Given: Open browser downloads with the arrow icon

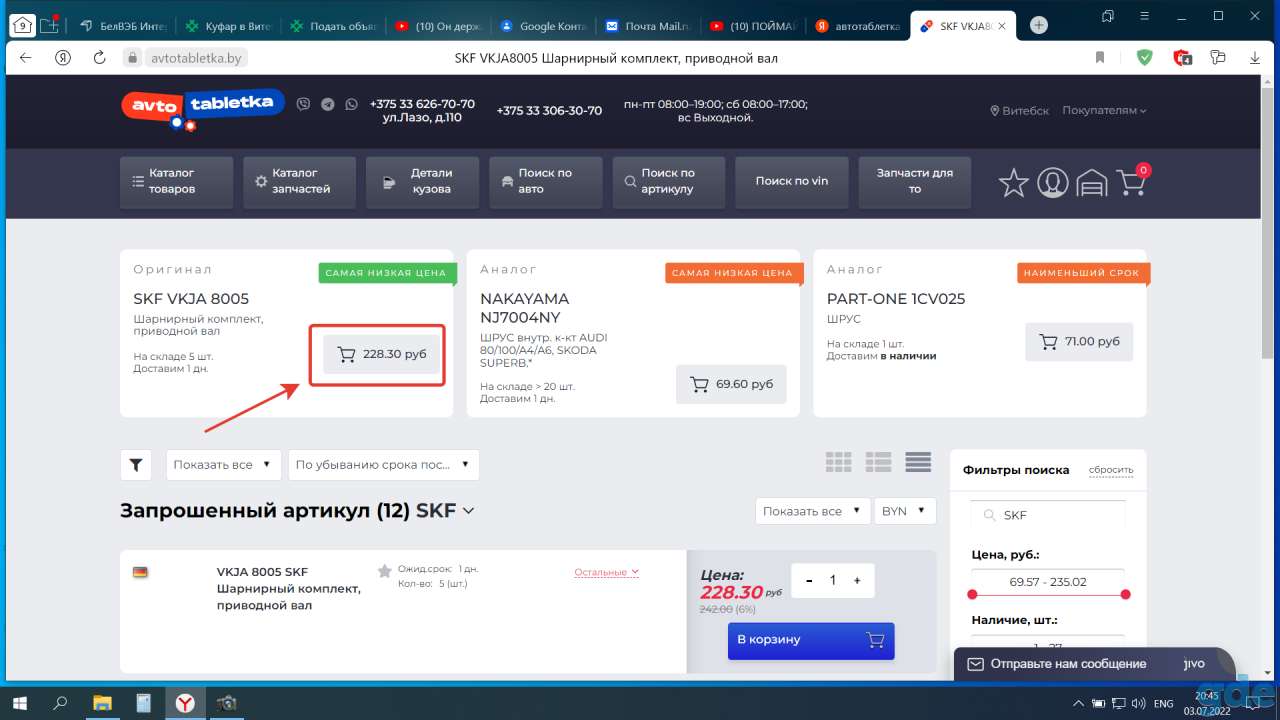Looking at the screenshot, I should point(1255,58).
